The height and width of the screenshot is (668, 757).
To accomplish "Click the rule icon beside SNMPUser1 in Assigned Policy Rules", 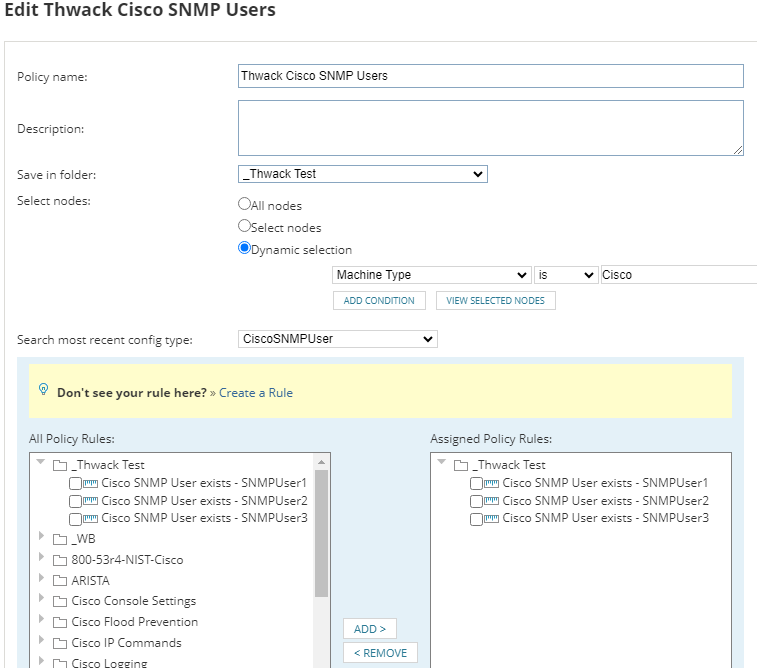I will click(x=491, y=483).
